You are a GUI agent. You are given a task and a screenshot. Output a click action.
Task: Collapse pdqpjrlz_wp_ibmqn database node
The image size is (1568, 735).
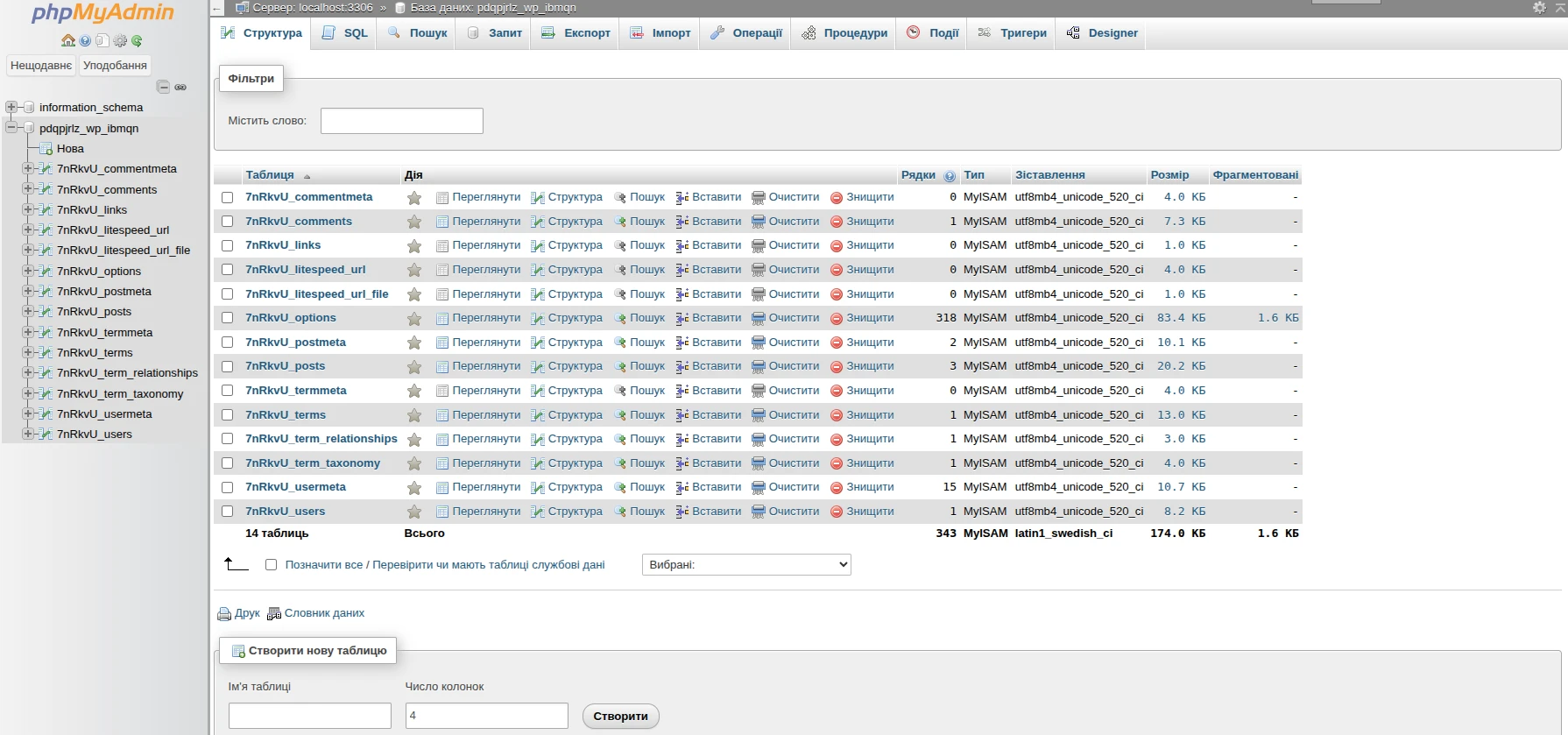(x=11, y=128)
